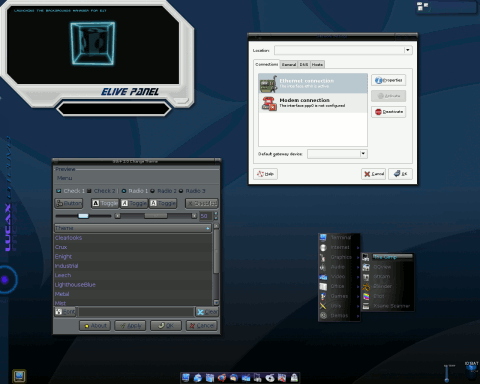Click the light-blue slider handle in preview
Image resolution: width=480 pixels, height=384 pixels.
(83, 216)
